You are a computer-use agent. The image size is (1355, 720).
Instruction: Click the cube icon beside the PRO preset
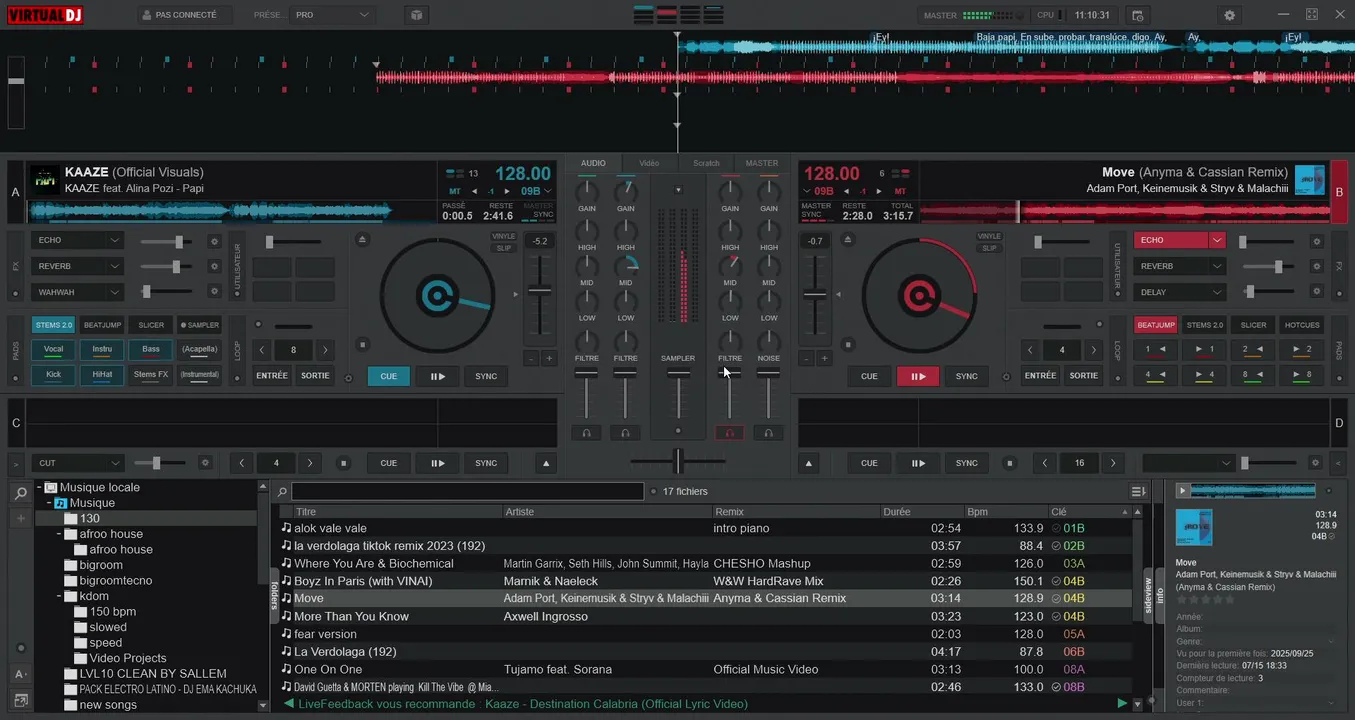coord(416,15)
